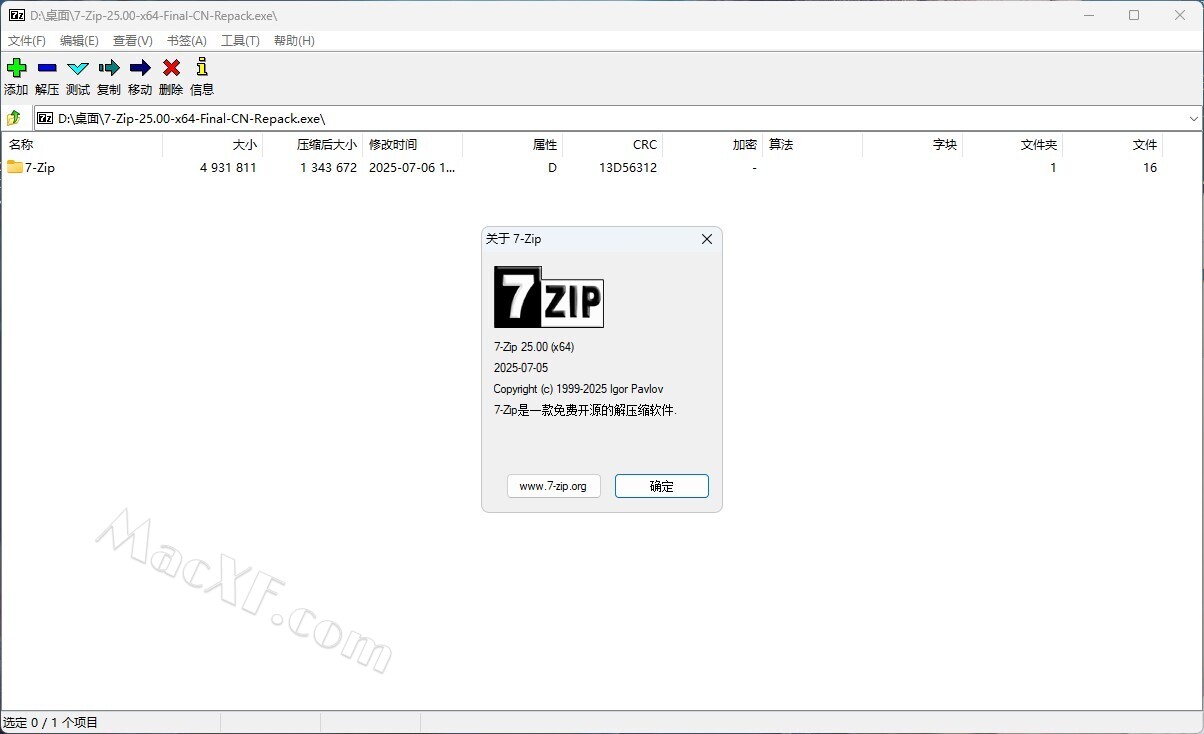The width and height of the screenshot is (1204, 734).
Task: Select the 7-Zip folder name
Action: [x=40, y=168]
